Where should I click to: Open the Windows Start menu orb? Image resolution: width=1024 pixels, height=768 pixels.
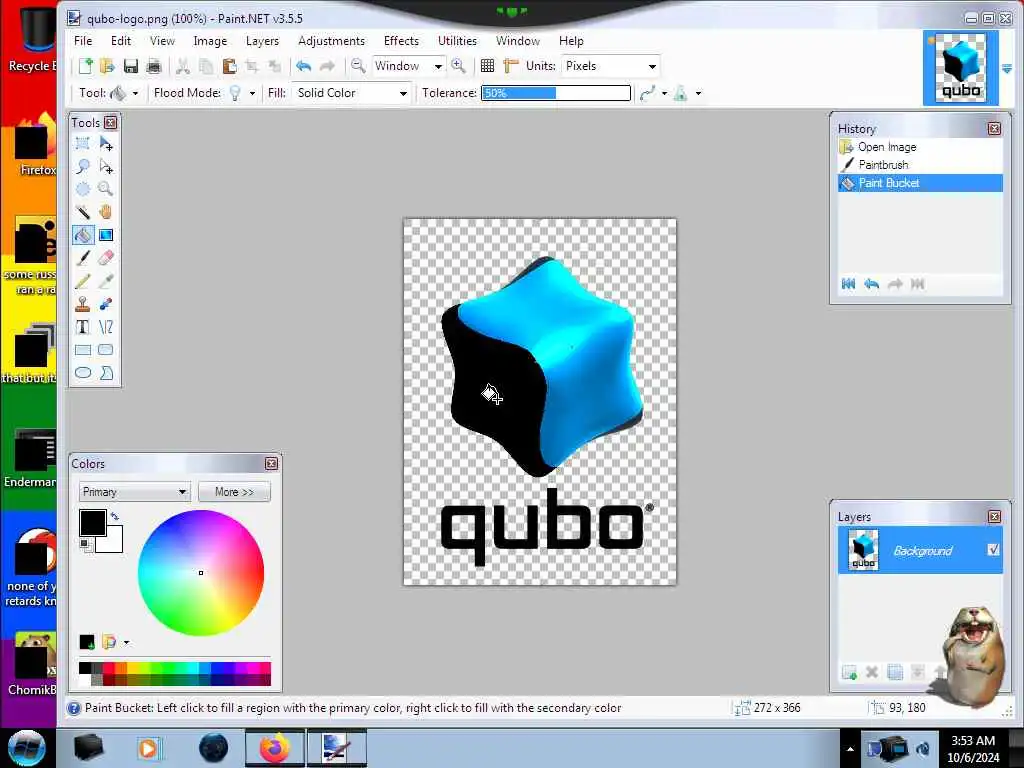tap(26, 748)
